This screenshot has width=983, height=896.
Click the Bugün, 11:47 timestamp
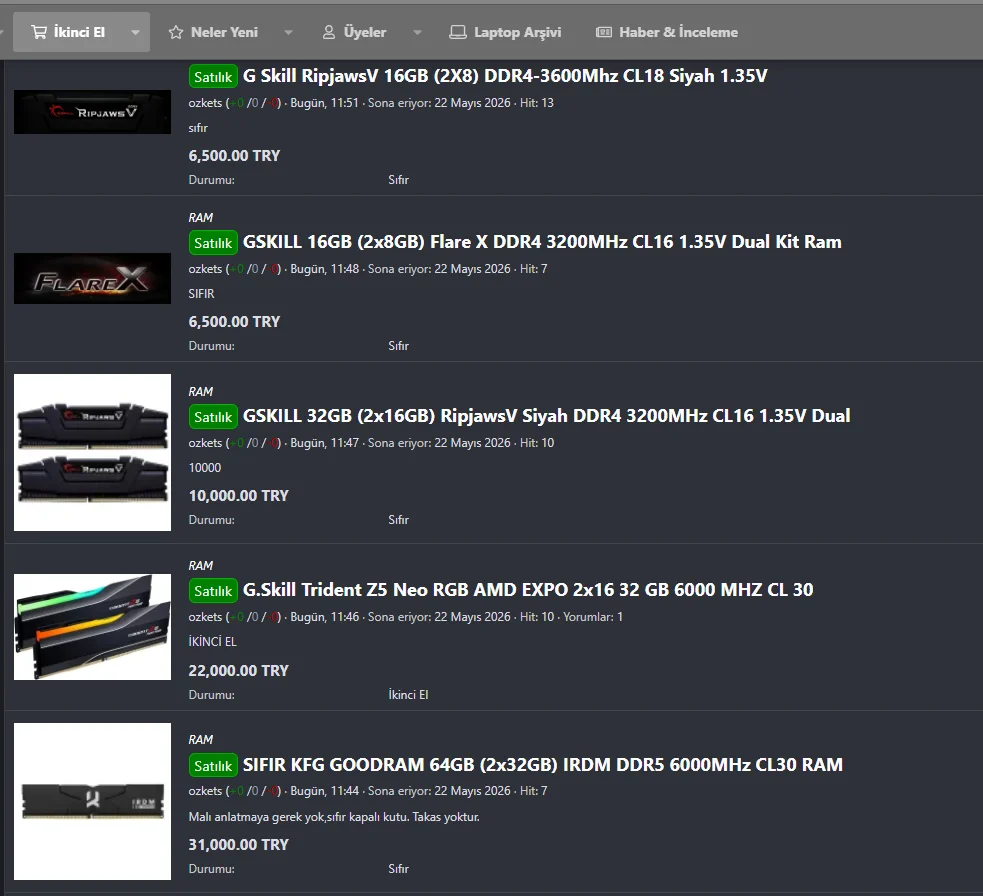(x=325, y=443)
